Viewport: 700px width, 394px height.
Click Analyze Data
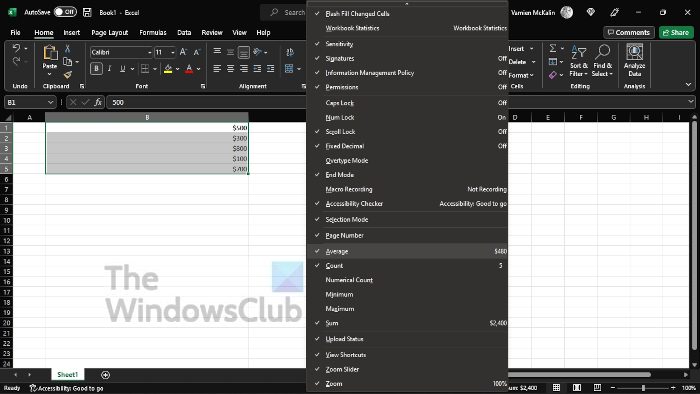634,61
